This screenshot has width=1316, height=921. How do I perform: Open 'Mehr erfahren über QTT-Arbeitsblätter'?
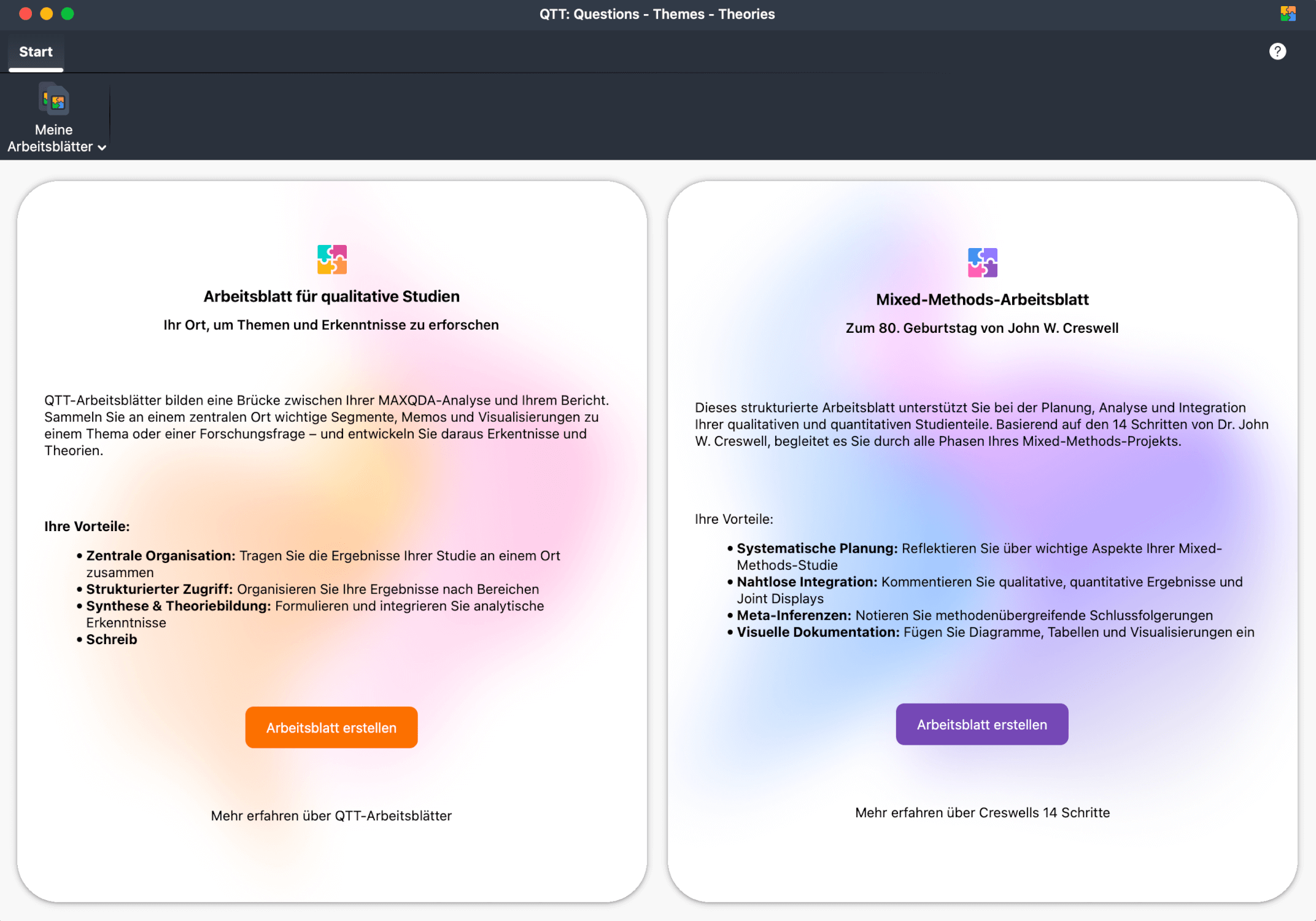(331, 815)
